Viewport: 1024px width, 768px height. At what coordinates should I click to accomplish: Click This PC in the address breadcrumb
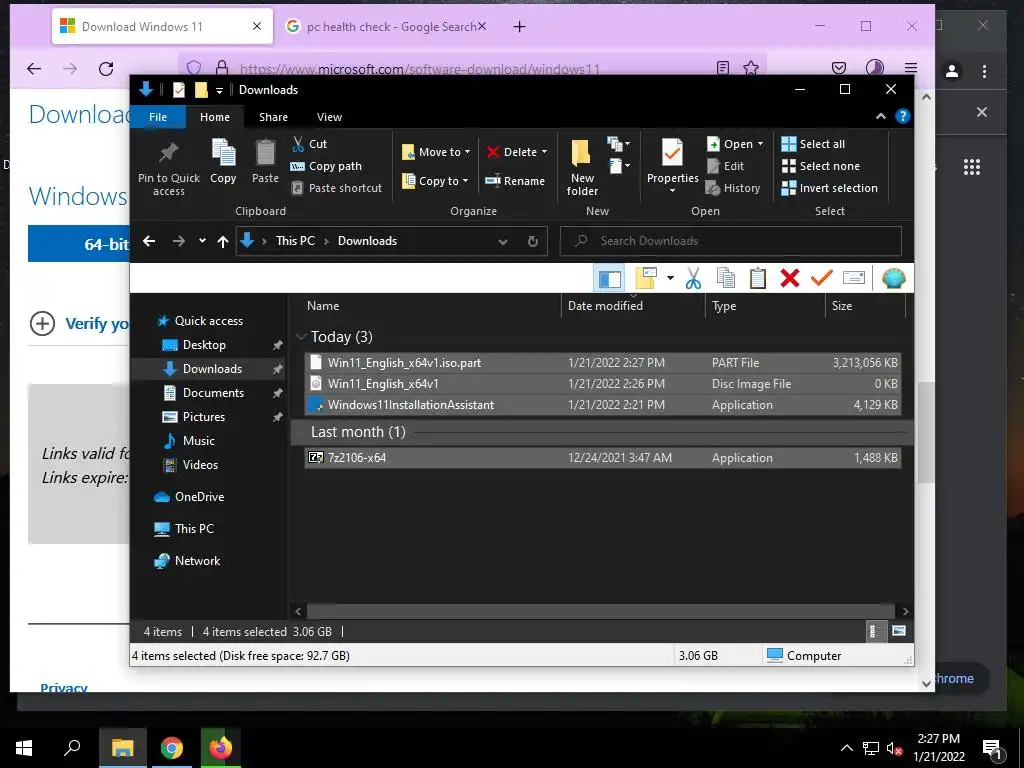click(295, 241)
